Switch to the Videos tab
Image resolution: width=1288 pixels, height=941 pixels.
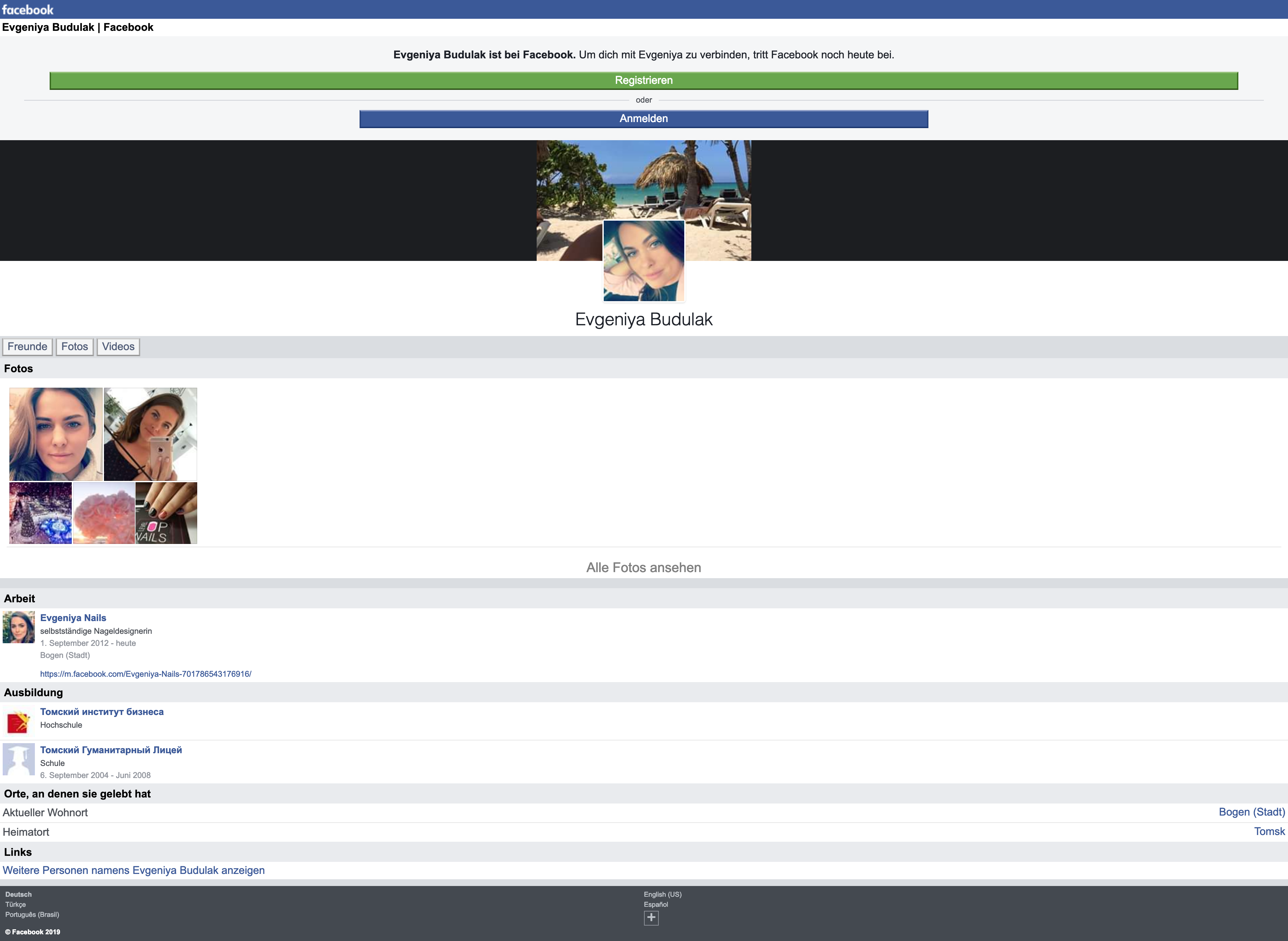(118, 346)
